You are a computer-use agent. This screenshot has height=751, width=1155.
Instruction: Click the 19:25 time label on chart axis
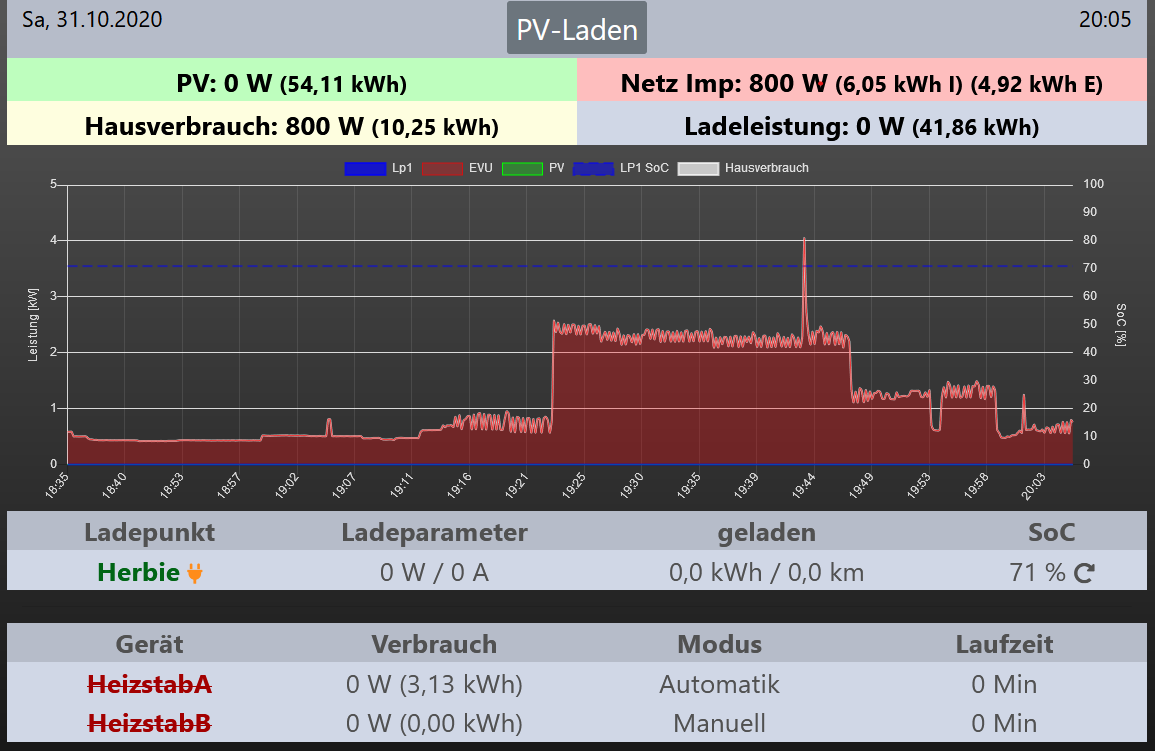574,485
